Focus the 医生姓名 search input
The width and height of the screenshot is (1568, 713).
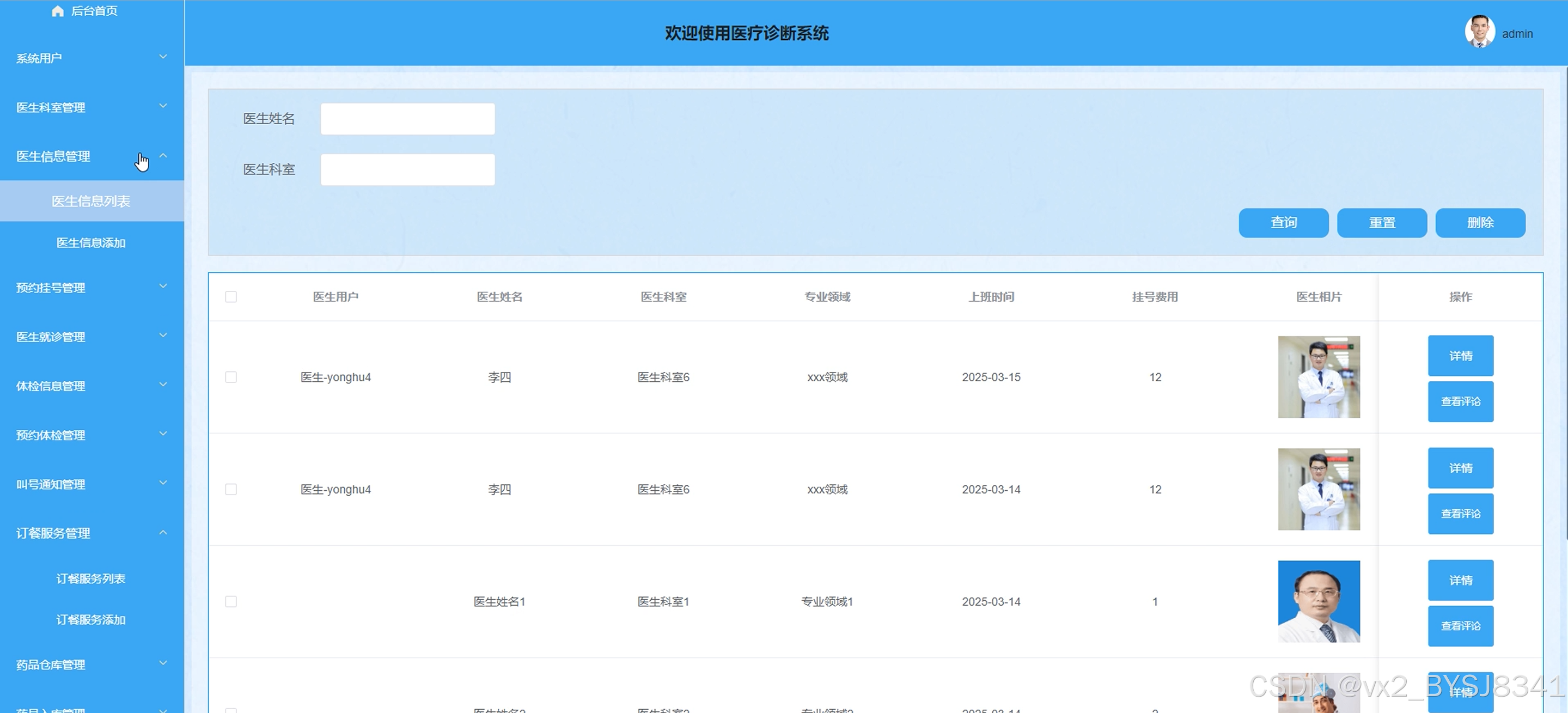click(407, 119)
